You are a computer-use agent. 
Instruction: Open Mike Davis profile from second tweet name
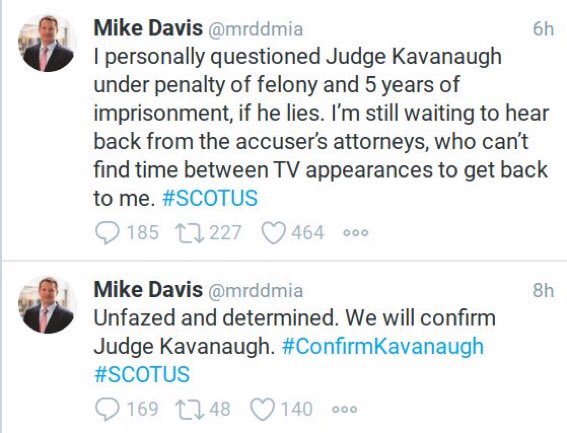pos(148,289)
